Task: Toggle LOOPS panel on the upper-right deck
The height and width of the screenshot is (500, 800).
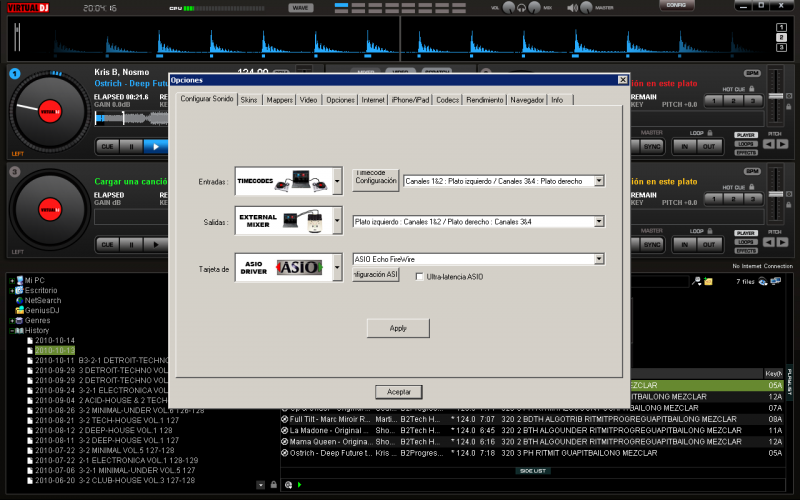Action: (x=746, y=144)
